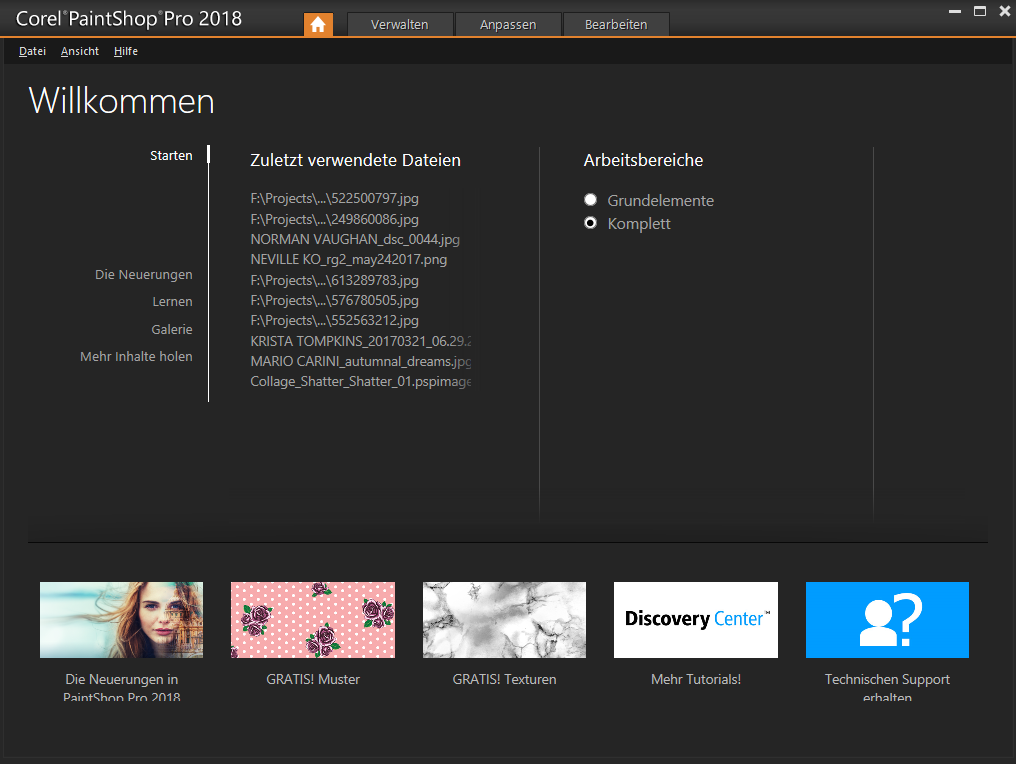Open NEVILLE KO_rg2_may242017.png
Image resolution: width=1016 pixels, height=764 pixels.
349,259
